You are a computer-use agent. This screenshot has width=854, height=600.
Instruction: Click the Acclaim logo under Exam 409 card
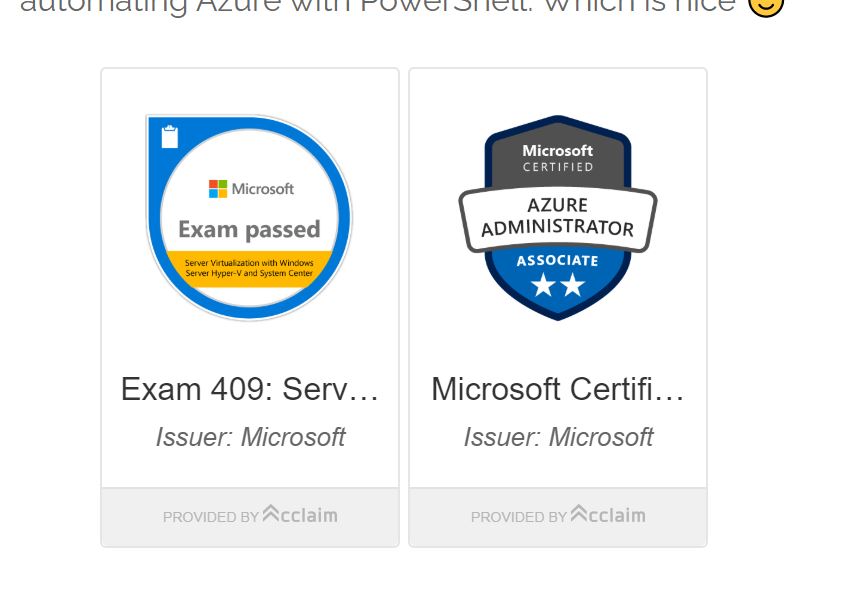tap(300, 515)
